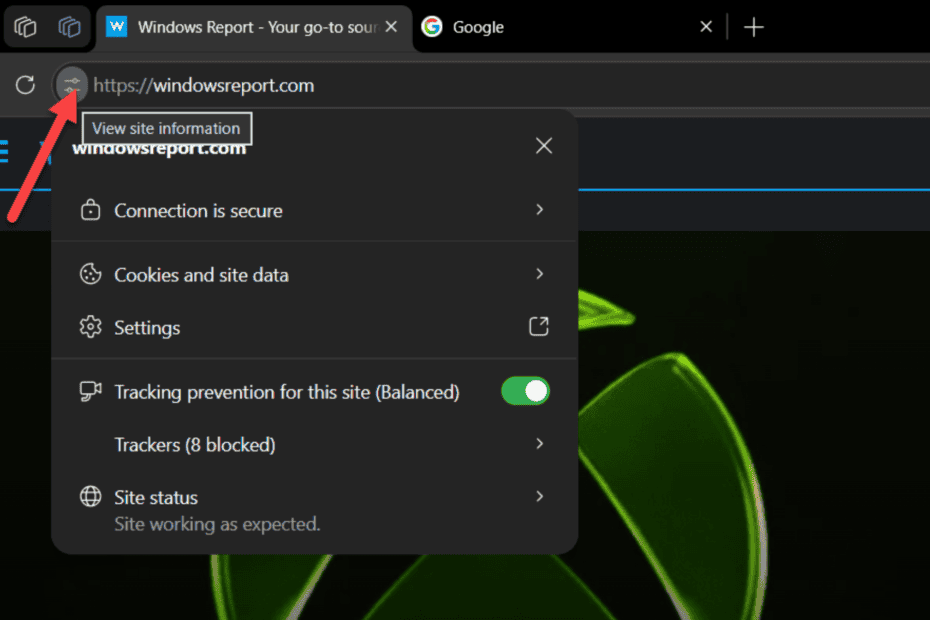Open the tab actions menu icon
The image size is (930, 620).
coord(69,27)
